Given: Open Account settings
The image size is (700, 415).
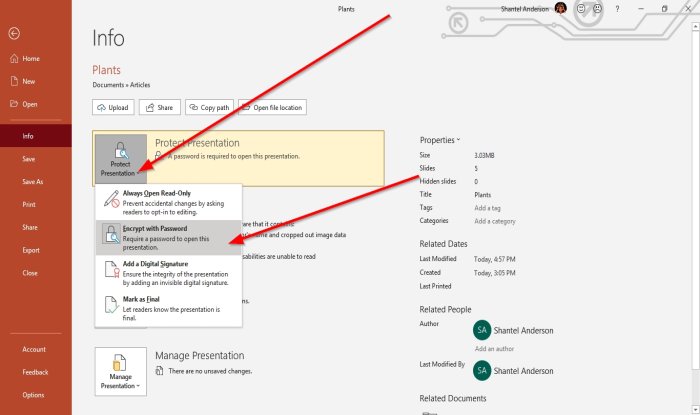Looking at the screenshot, I should 36,349.
